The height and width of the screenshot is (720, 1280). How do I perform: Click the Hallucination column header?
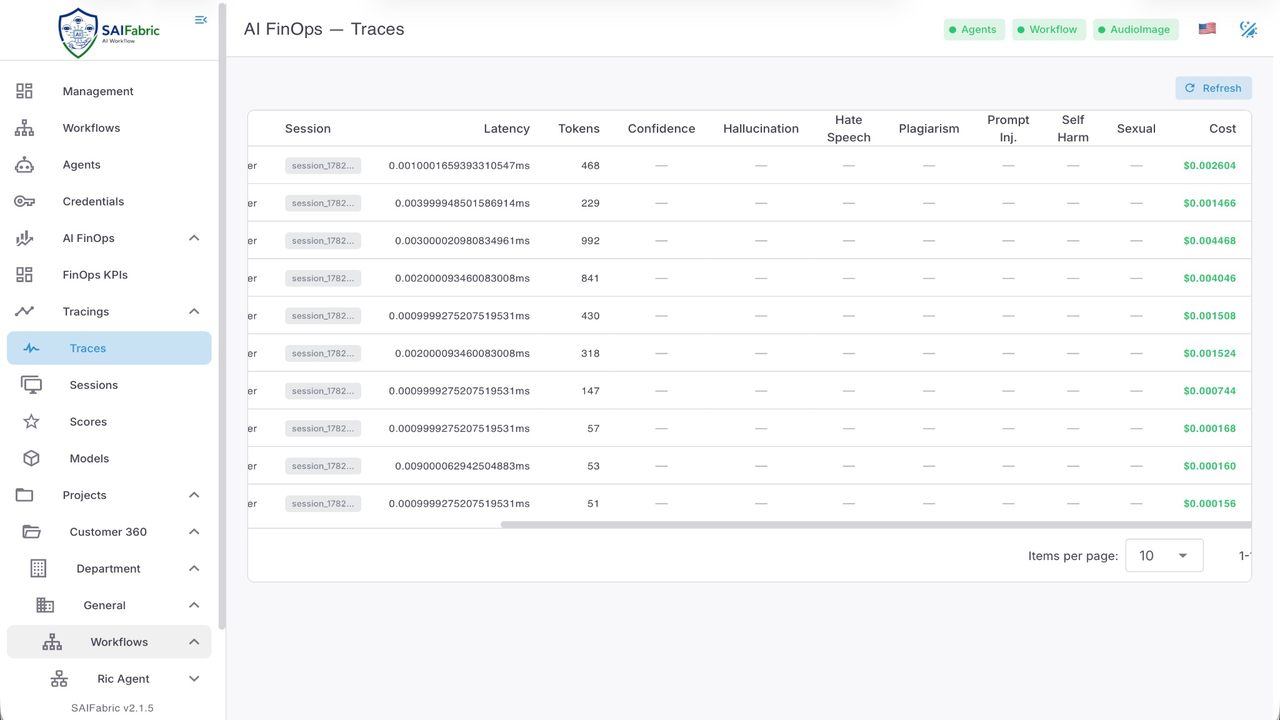point(761,129)
